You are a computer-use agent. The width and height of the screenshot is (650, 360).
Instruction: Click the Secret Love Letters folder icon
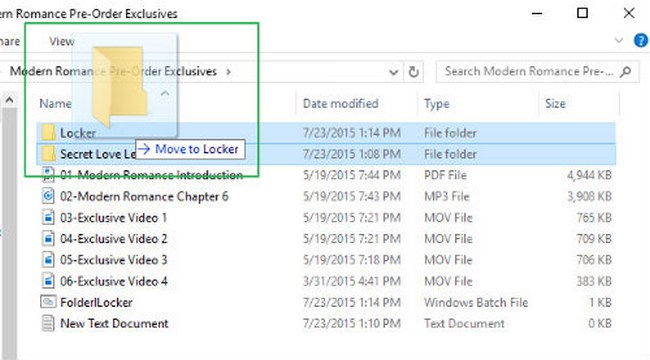click(48, 154)
